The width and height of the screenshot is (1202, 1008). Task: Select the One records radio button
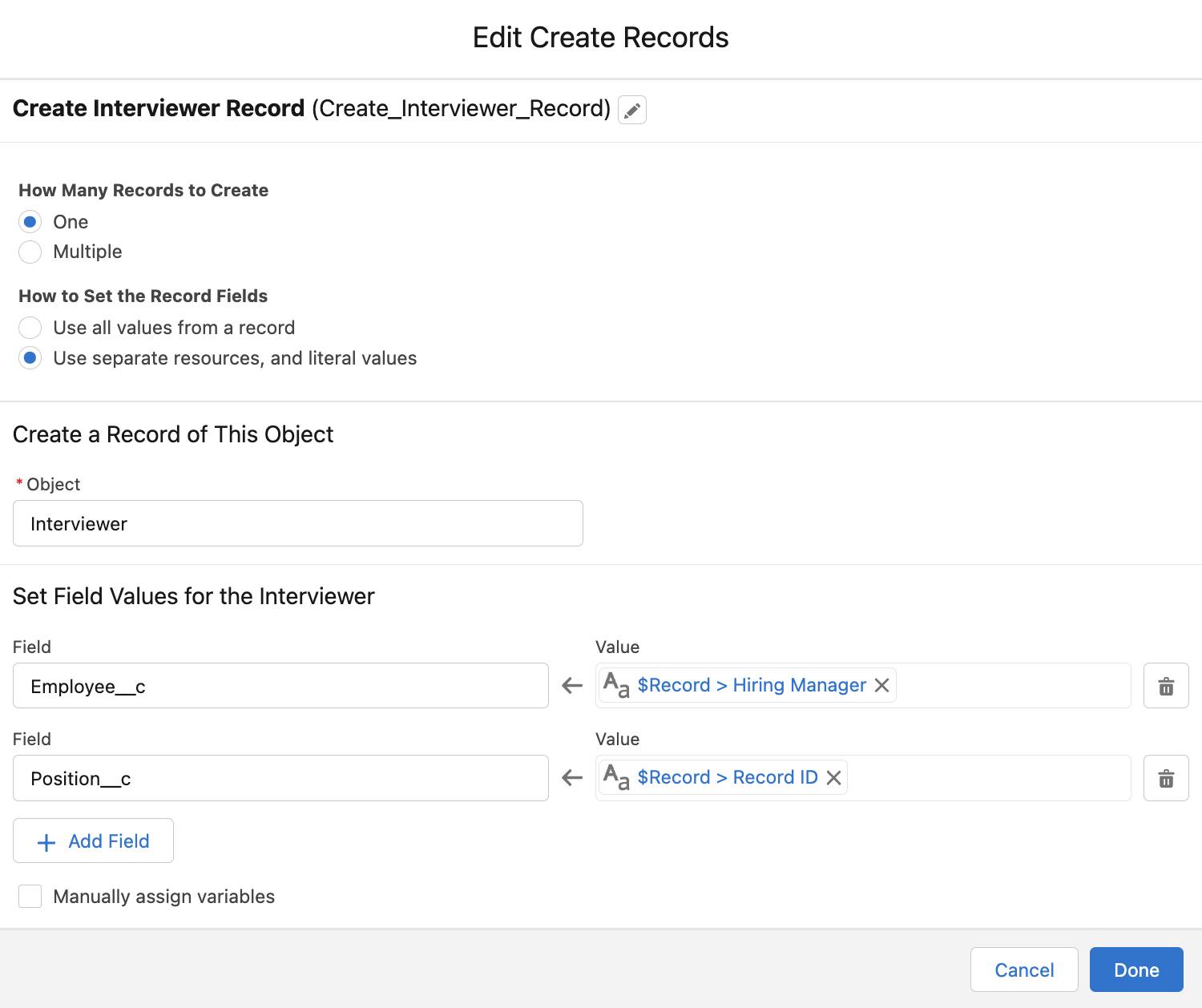pyautogui.click(x=30, y=222)
